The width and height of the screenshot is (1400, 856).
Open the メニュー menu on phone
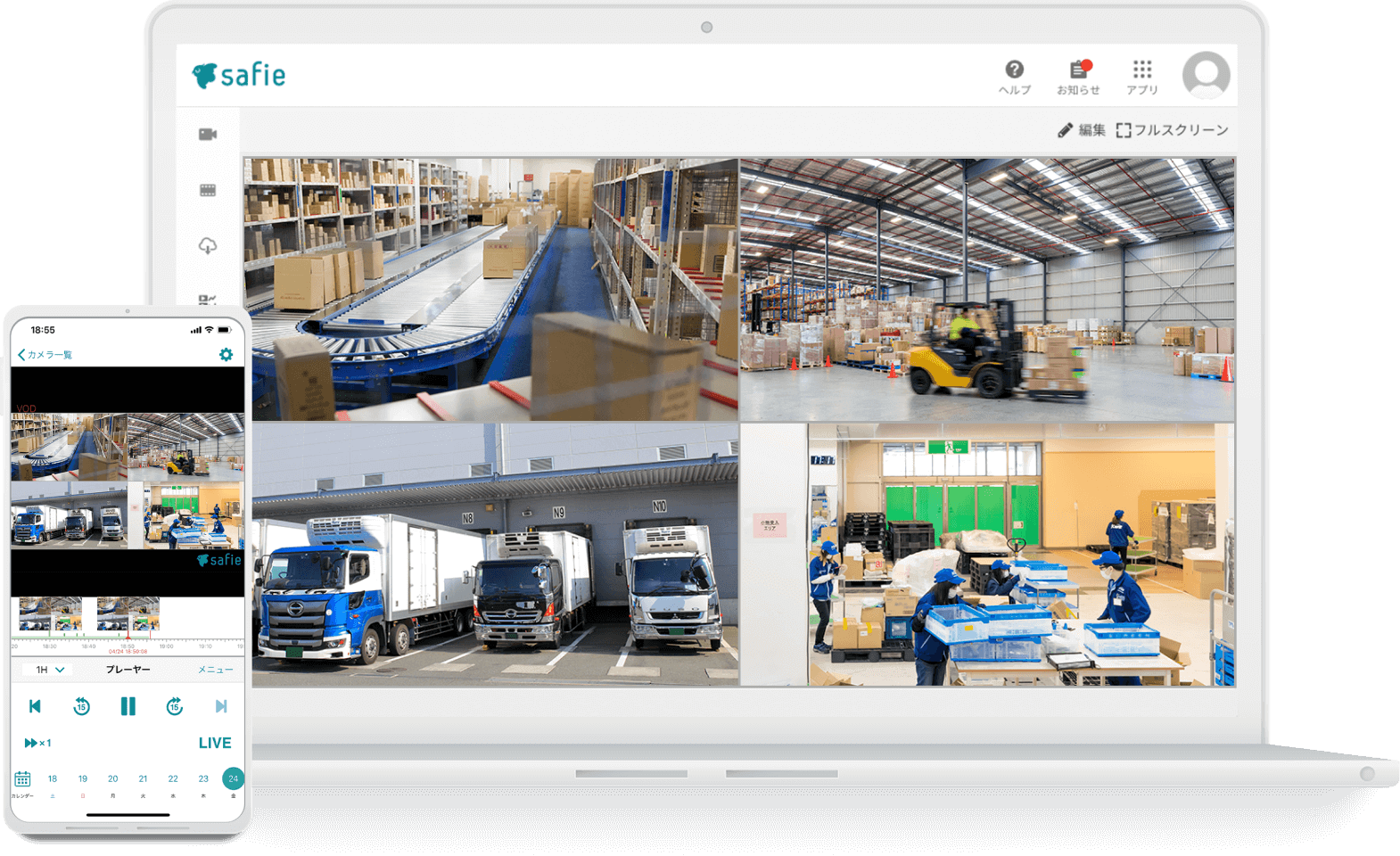point(215,670)
